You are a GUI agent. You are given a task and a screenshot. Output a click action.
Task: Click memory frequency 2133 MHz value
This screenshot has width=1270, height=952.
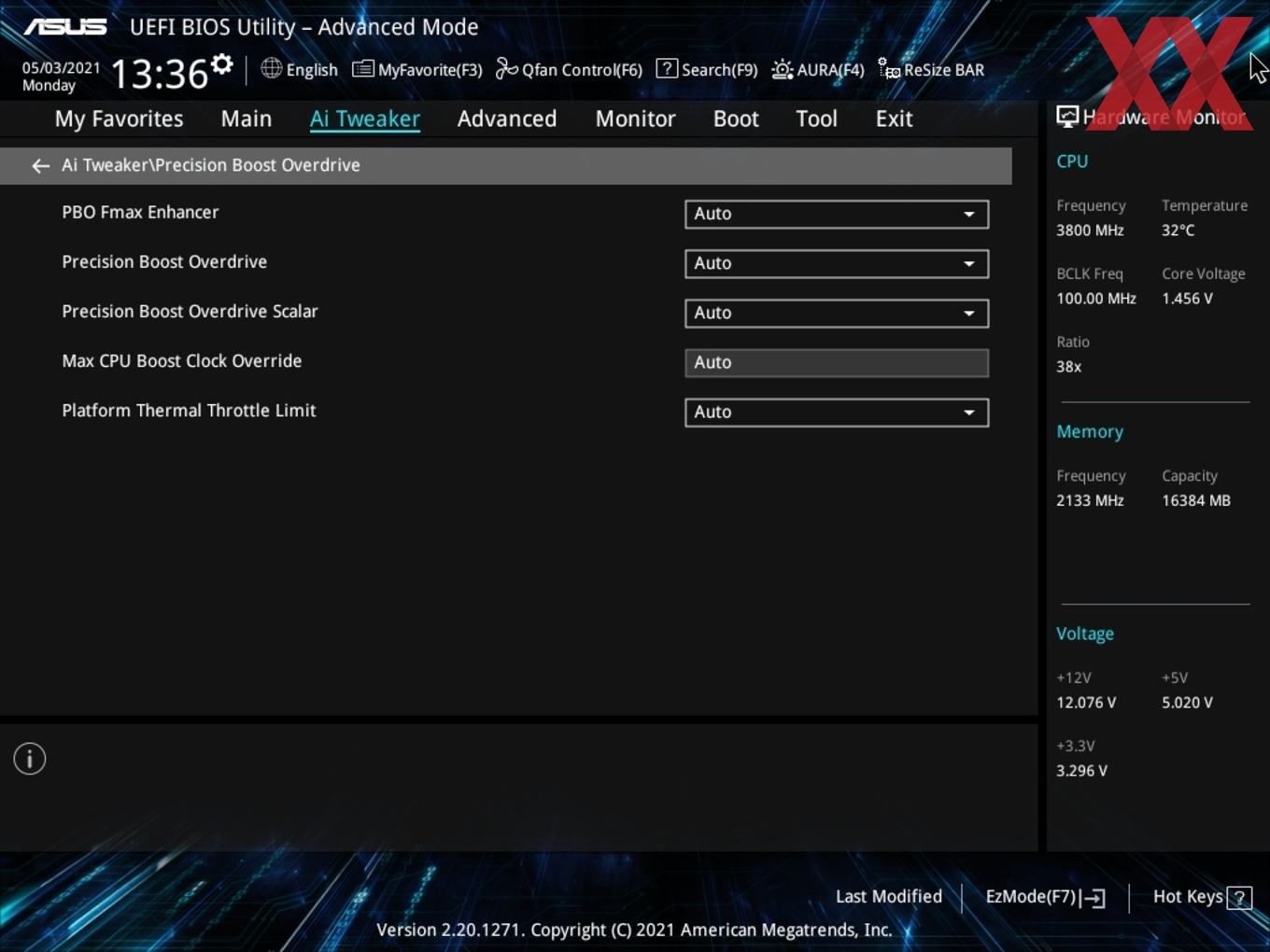click(x=1090, y=500)
